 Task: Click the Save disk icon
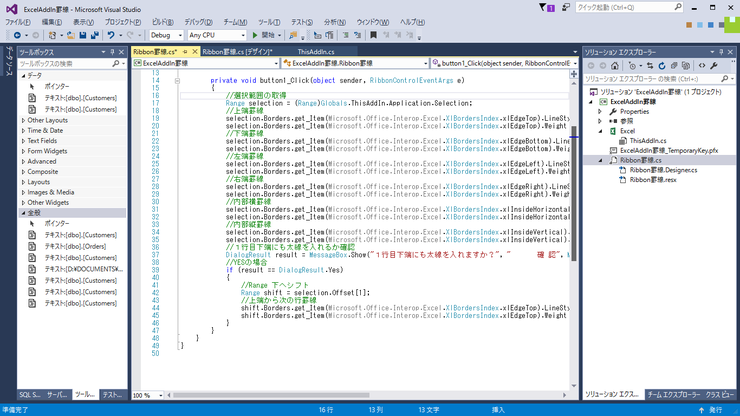(83, 35)
